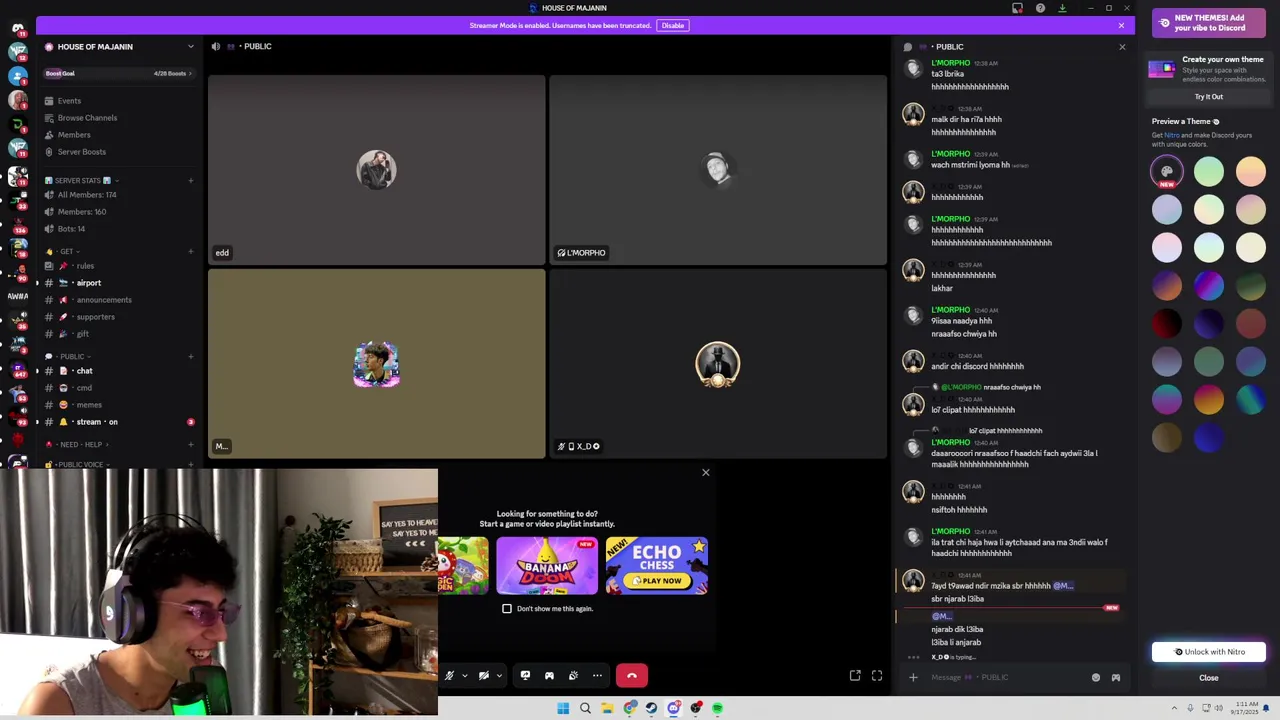Screen dimensions: 1280x720
Task: Open the Help question mark icon
Action: tap(1040, 8)
